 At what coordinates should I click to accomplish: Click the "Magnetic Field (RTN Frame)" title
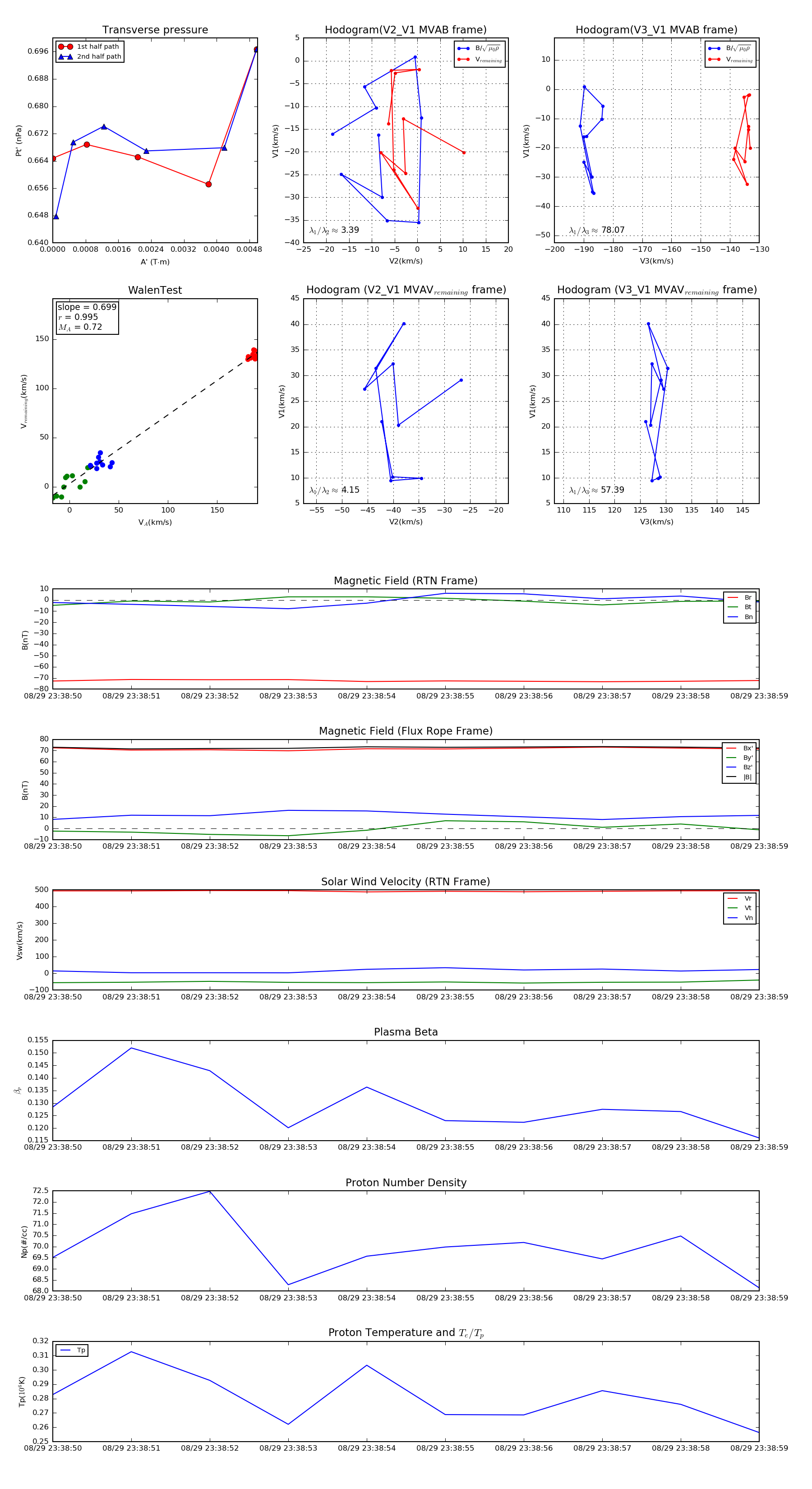click(x=406, y=581)
